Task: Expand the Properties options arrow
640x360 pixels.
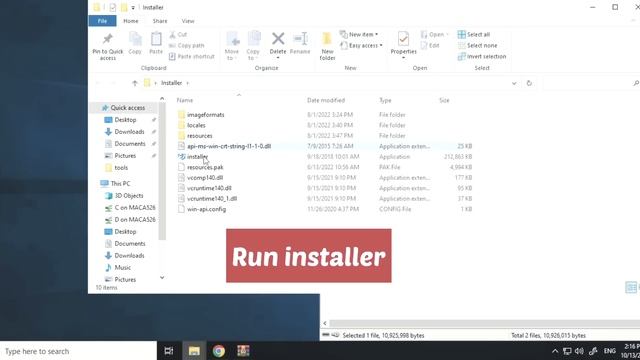Action: click(403, 58)
